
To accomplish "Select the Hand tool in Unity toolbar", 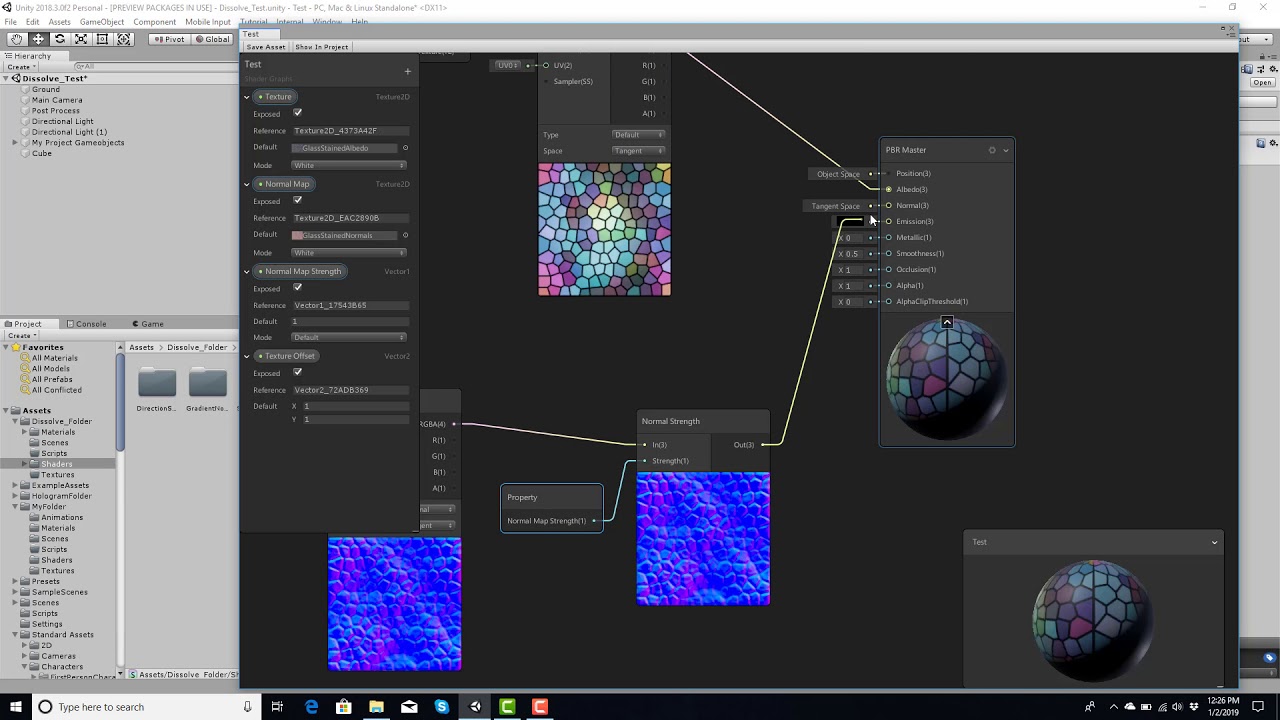I will point(16,39).
